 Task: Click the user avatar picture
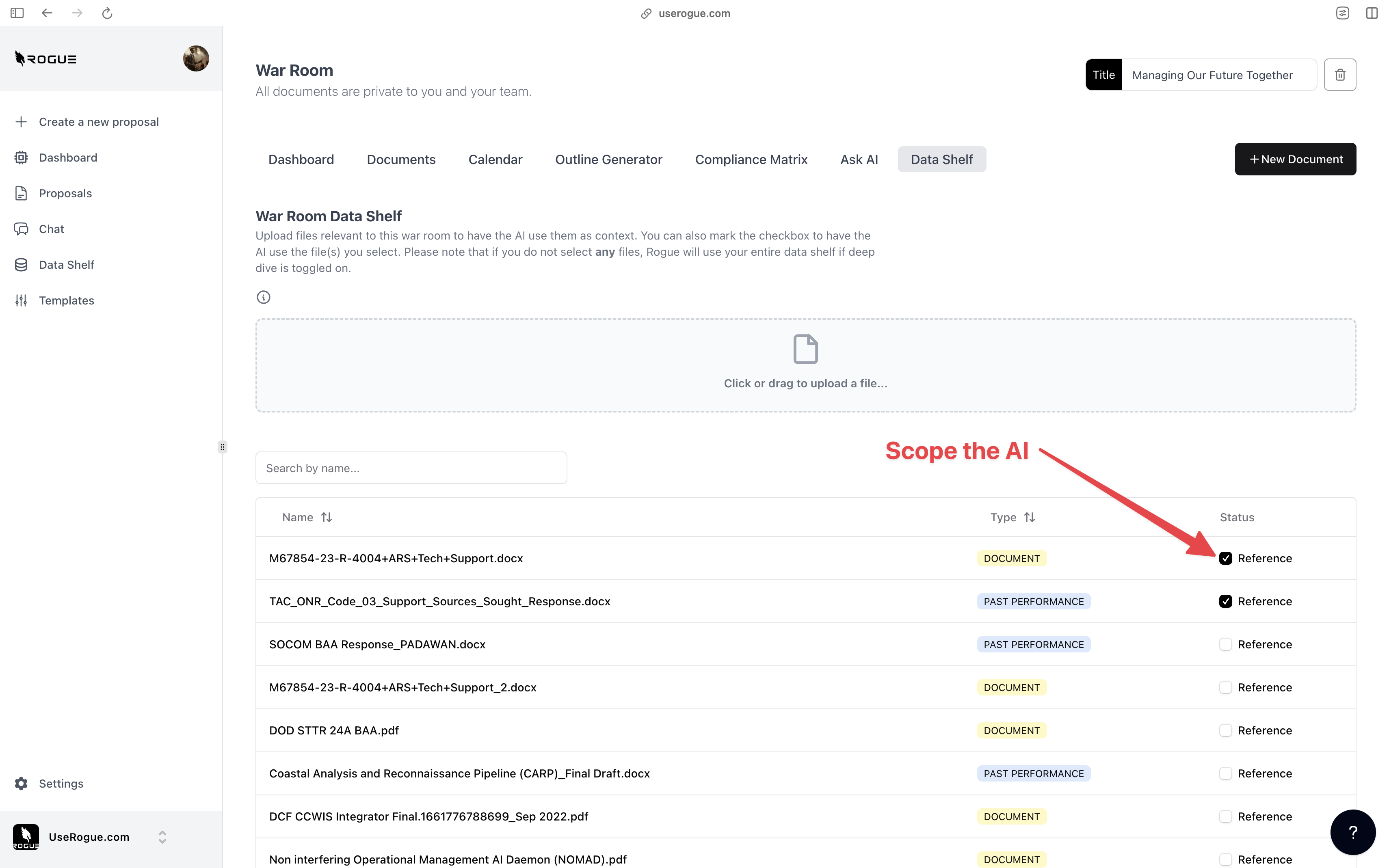(196, 58)
